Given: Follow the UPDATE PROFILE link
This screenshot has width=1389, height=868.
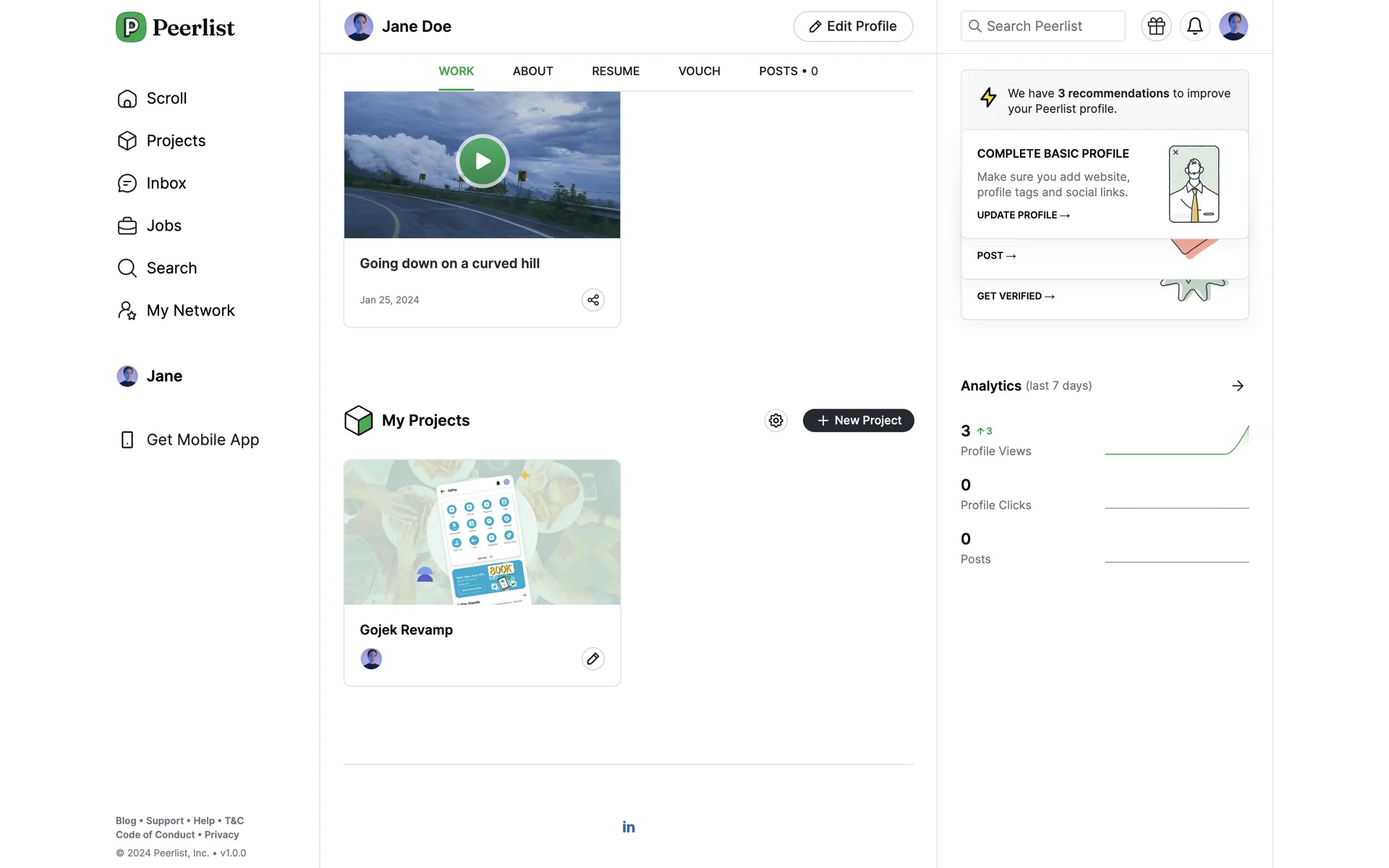Looking at the screenshot, I should point(1022,215).
